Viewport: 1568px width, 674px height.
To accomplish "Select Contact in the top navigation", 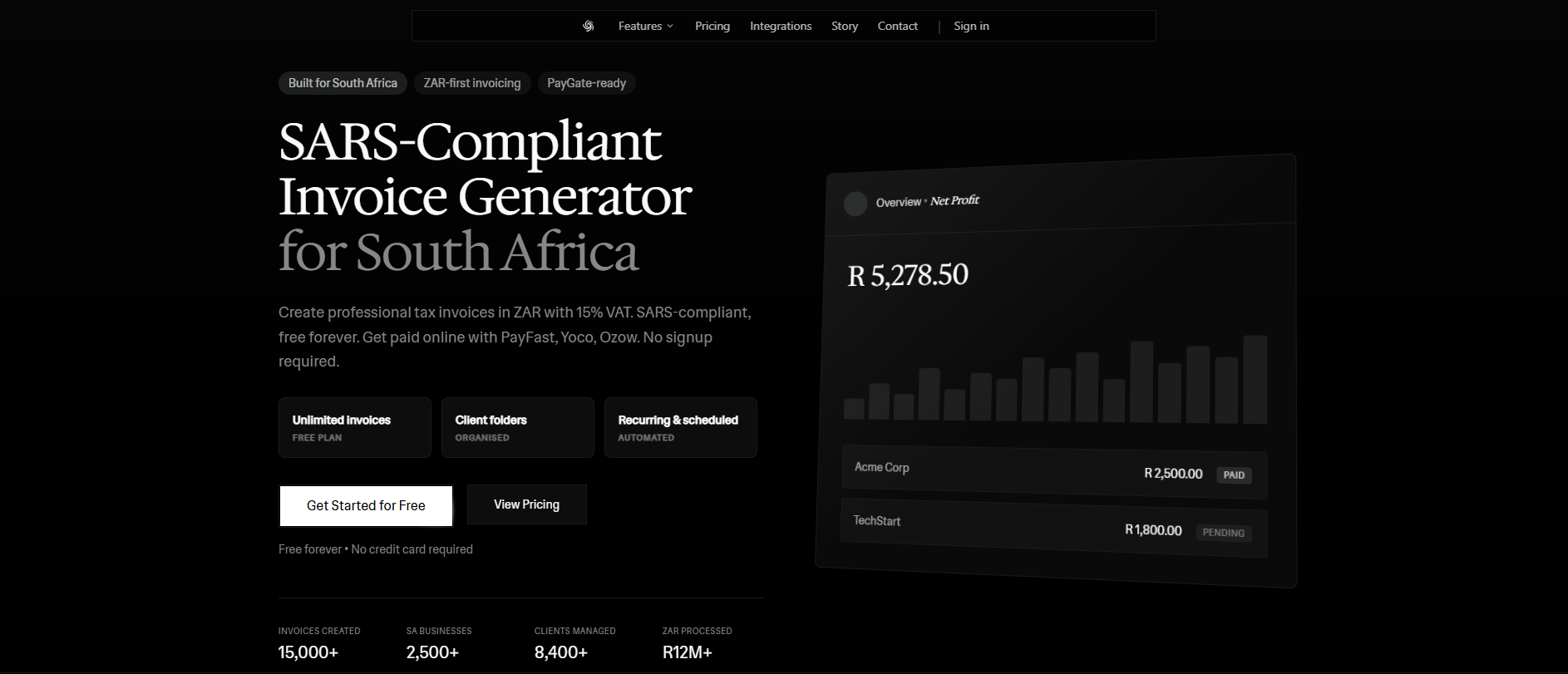I will click(x=897, y=26).
